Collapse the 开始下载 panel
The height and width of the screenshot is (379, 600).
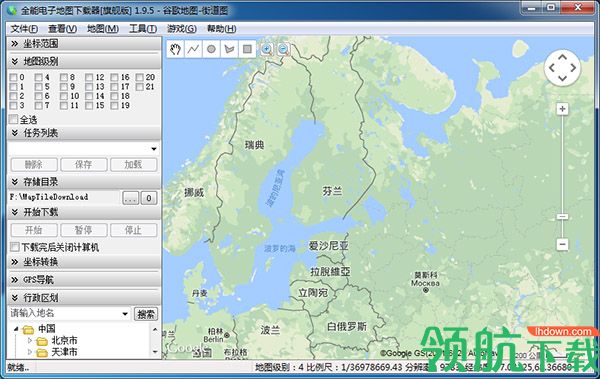84,212
